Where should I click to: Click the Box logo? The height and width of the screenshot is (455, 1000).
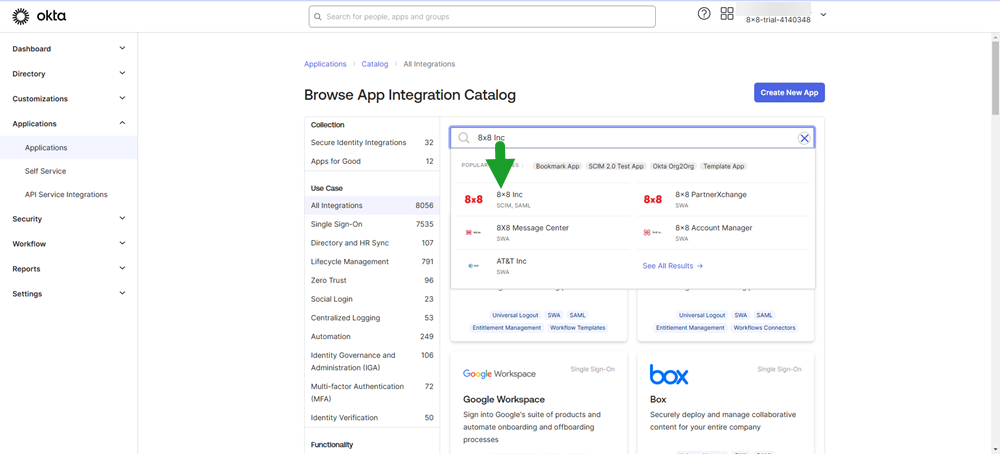tap(669, 375)
